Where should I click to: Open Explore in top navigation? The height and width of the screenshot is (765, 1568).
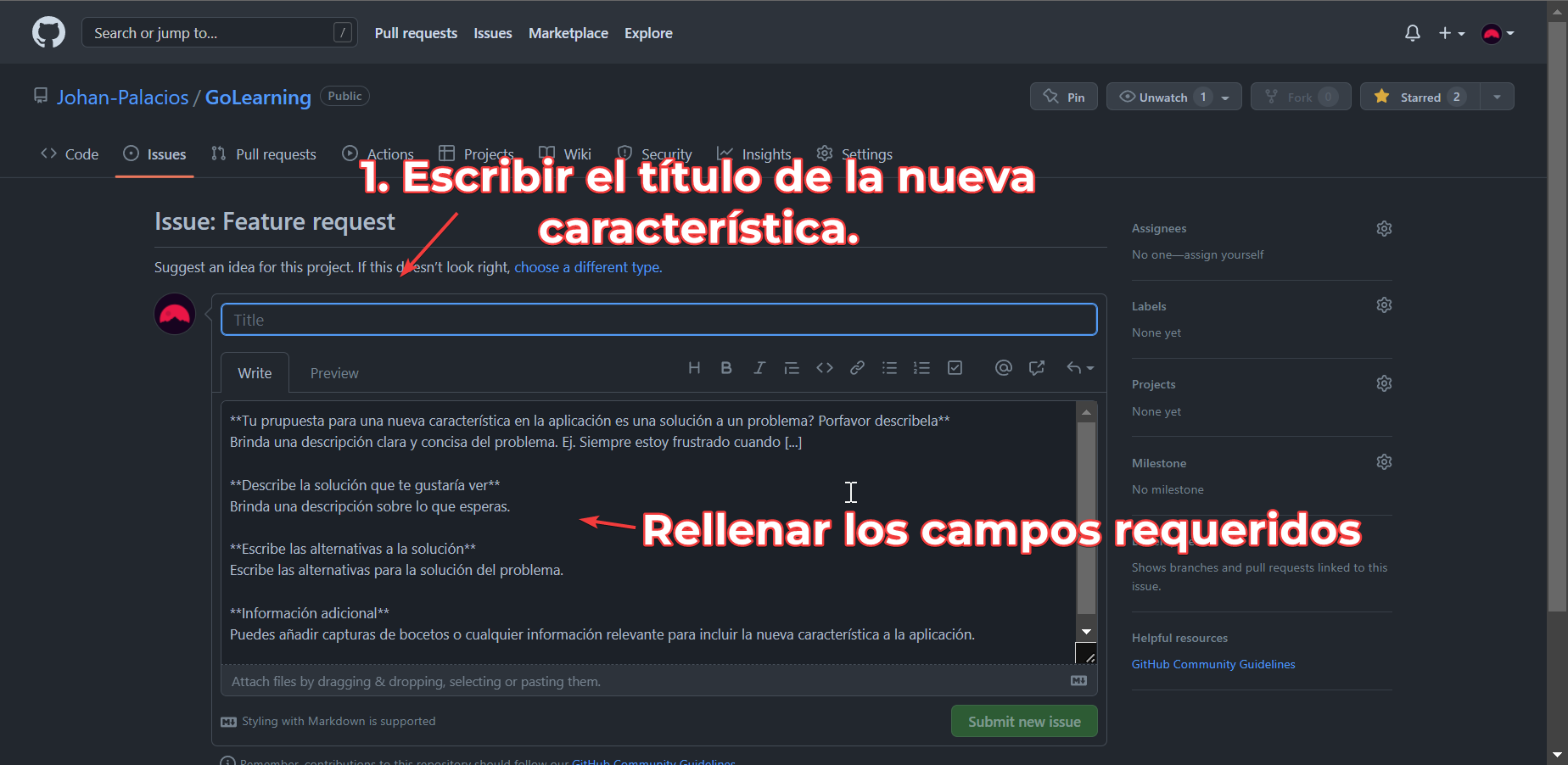click(648, 33)
